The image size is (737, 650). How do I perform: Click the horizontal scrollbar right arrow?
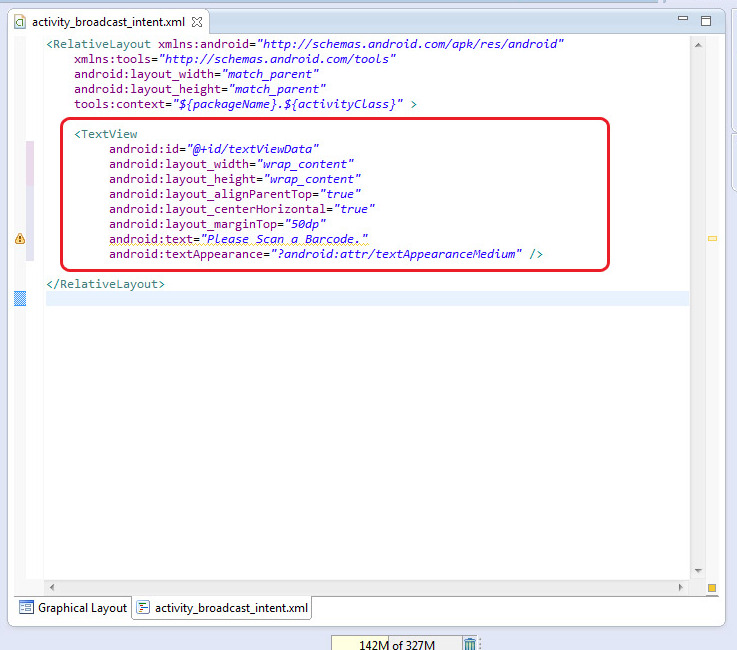click(683, 587)
